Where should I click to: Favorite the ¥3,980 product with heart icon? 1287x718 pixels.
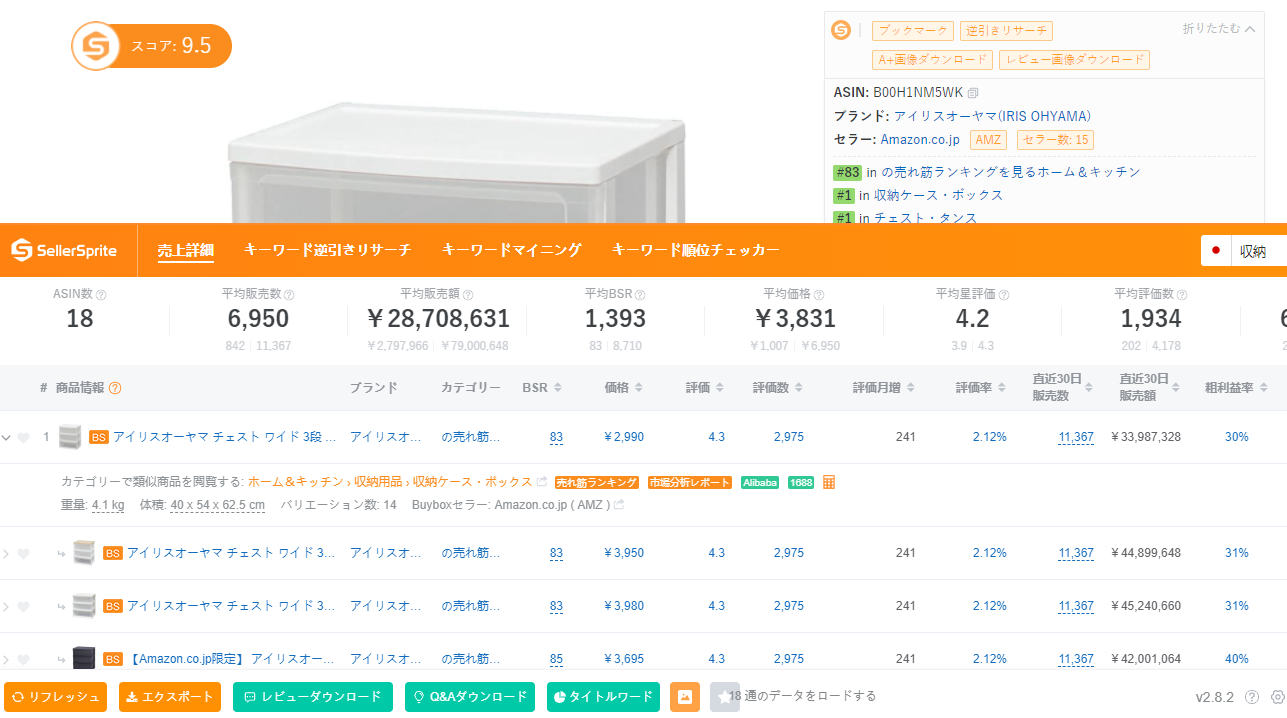tap(23, 606)
